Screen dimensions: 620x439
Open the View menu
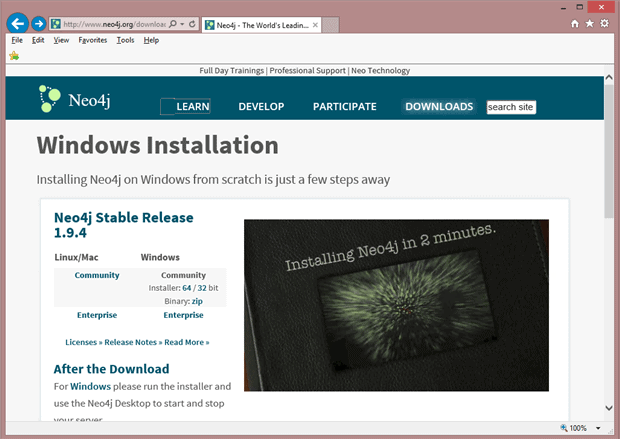[61, 40]
